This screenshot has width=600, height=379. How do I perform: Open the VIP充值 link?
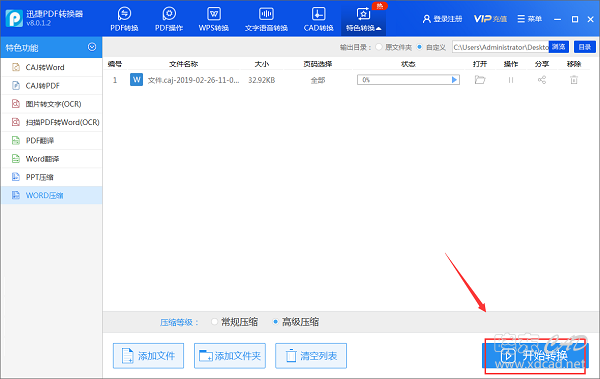tap(490, 19)
